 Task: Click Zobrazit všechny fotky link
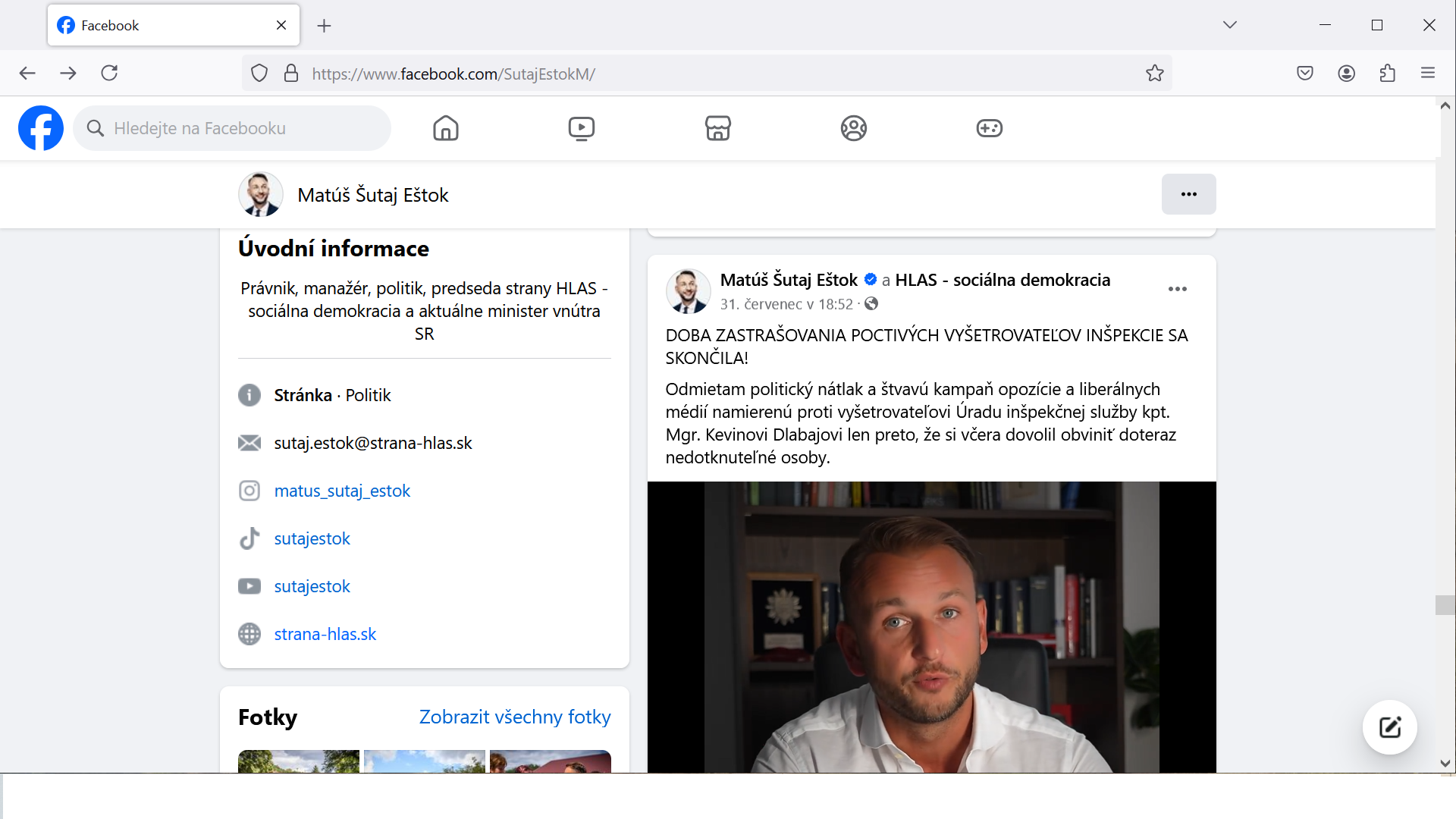click(514, 717)
